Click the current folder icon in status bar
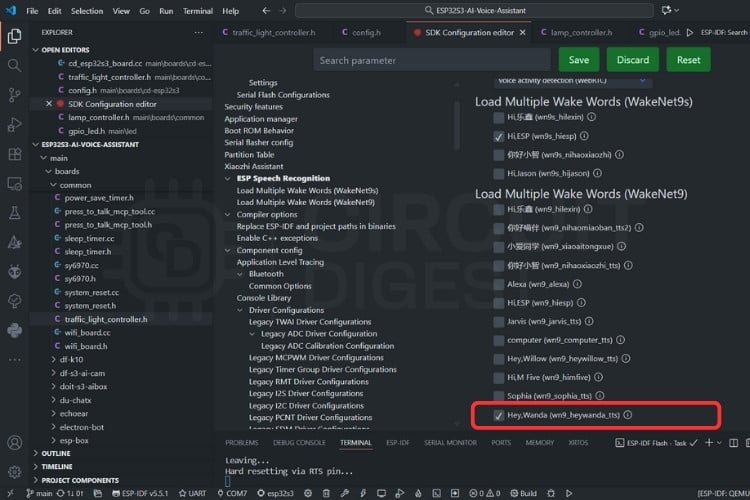 (x=98, y=493)
